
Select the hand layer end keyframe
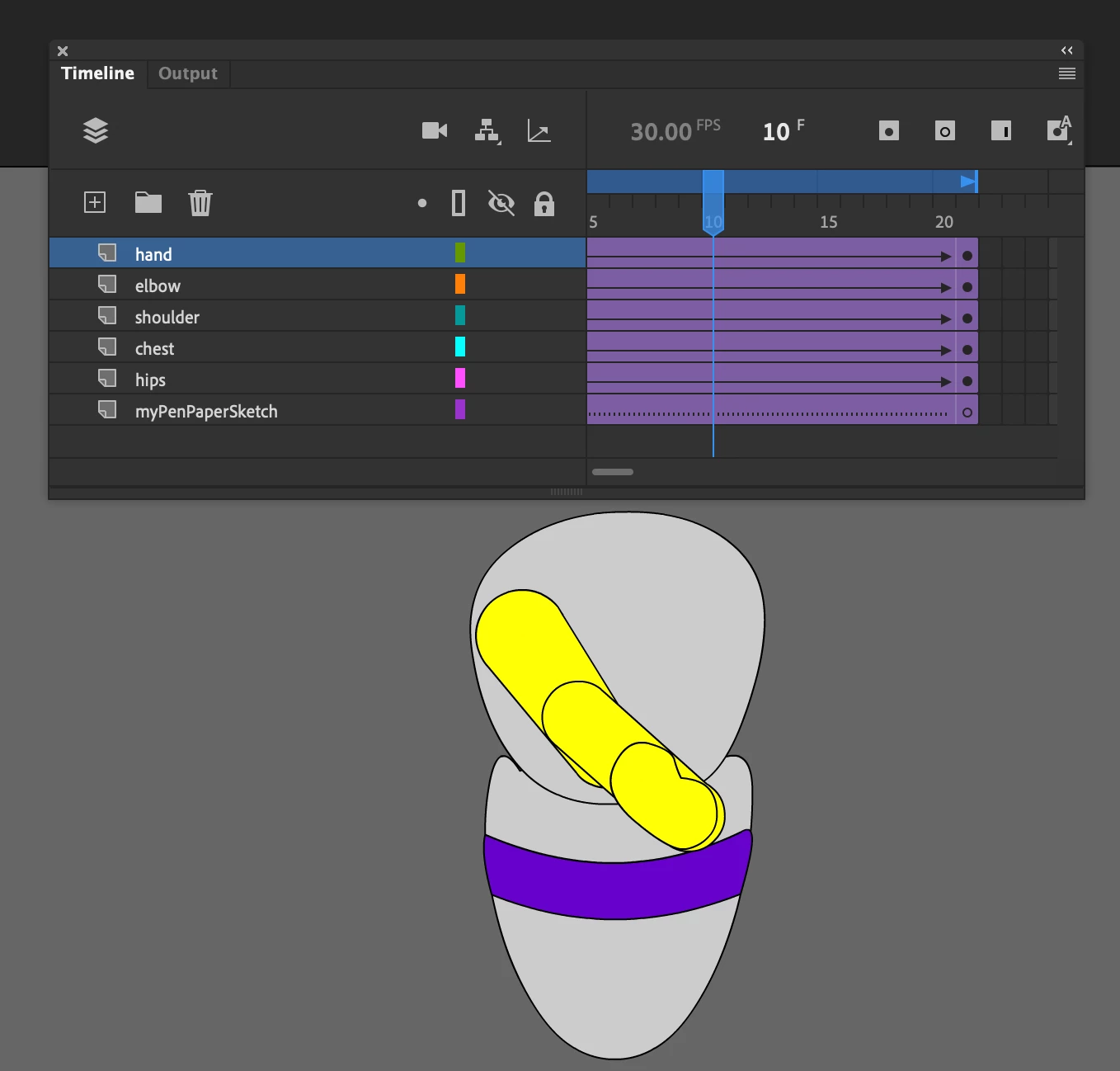click(x=967, y=256)
